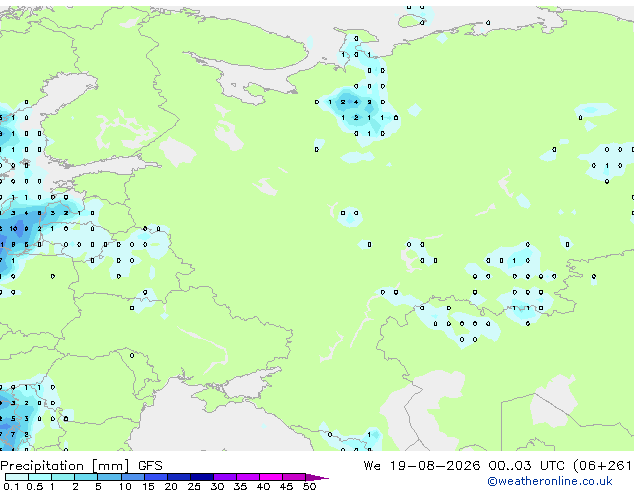
Task: Click the '00..03 UTC' time label
Action: [x=526, y=466]
